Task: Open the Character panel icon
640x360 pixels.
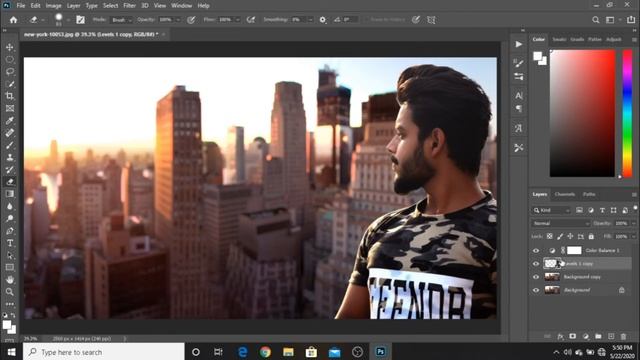Action: pyautogui.click(x=519, y=96)
